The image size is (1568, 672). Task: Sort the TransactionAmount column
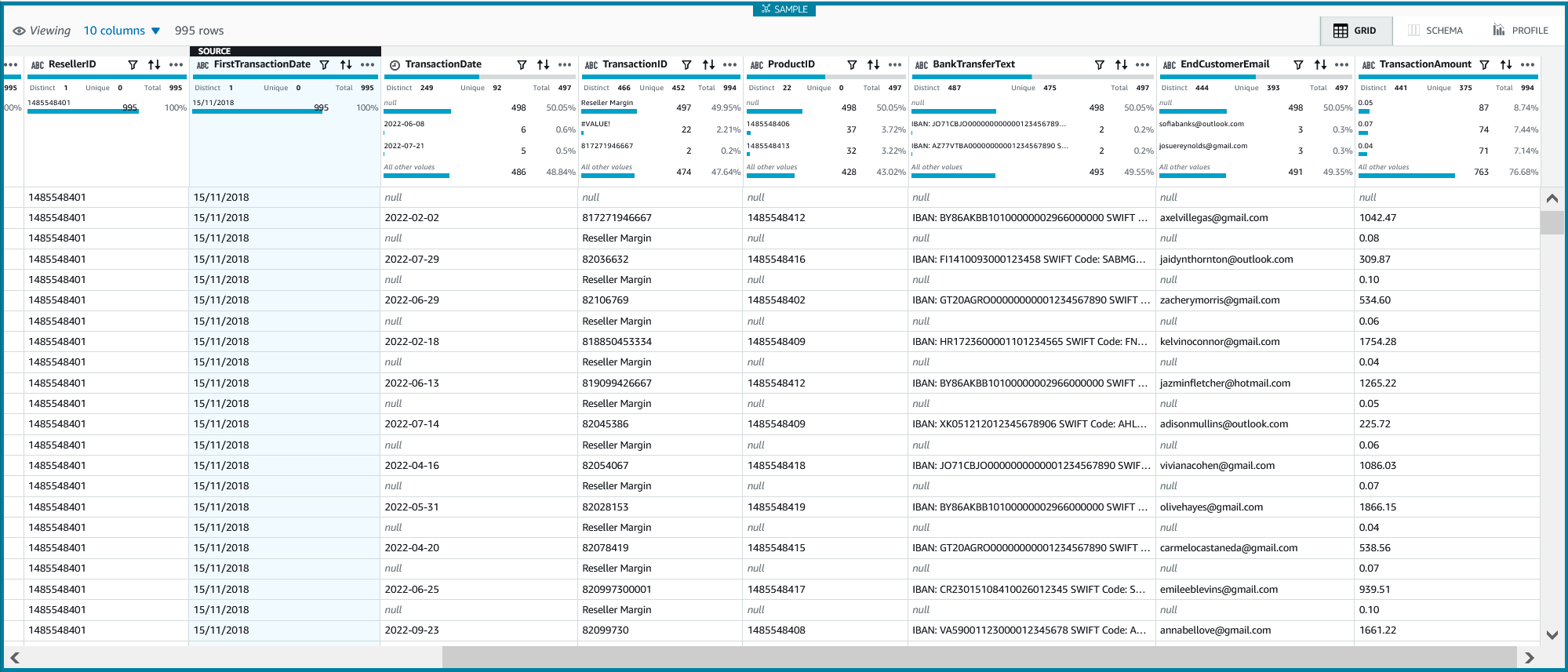coord(1506,65)
